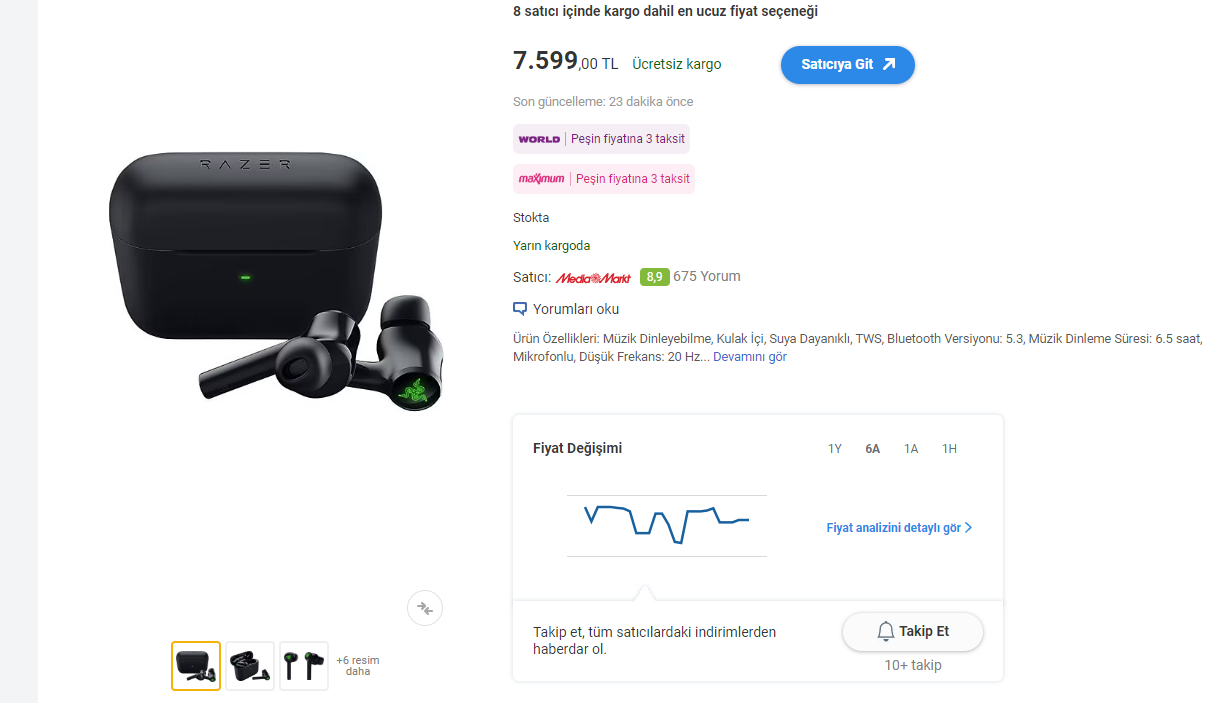This screenshot has height=703, width=1217.
Task: Open Fiyat analizini detaylı gör chevron link
Action: click(x=899, y=528)
